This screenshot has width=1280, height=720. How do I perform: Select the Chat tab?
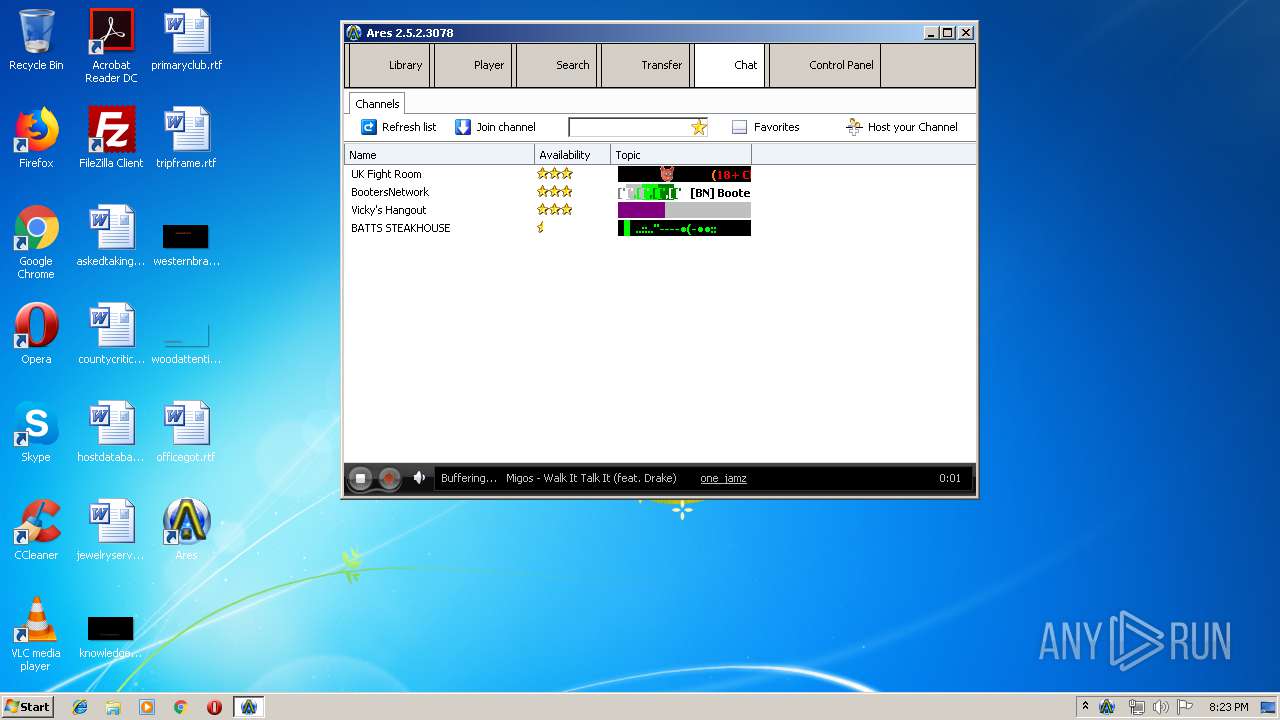(730, 65)
